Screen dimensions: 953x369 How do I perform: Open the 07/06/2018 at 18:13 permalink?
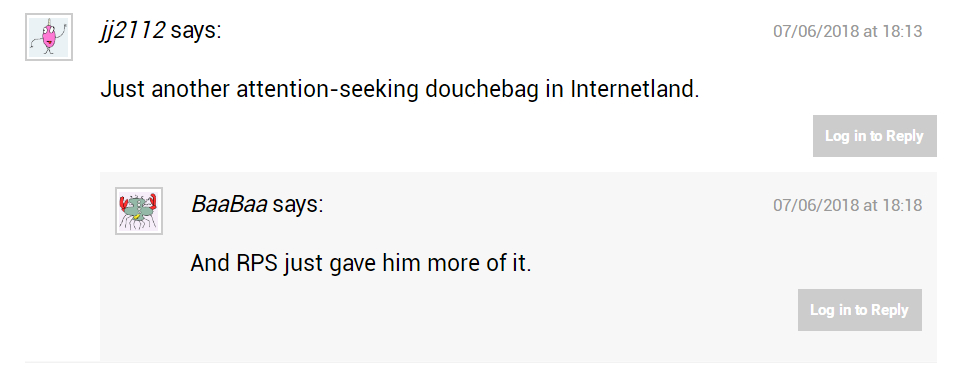point(847,31)
